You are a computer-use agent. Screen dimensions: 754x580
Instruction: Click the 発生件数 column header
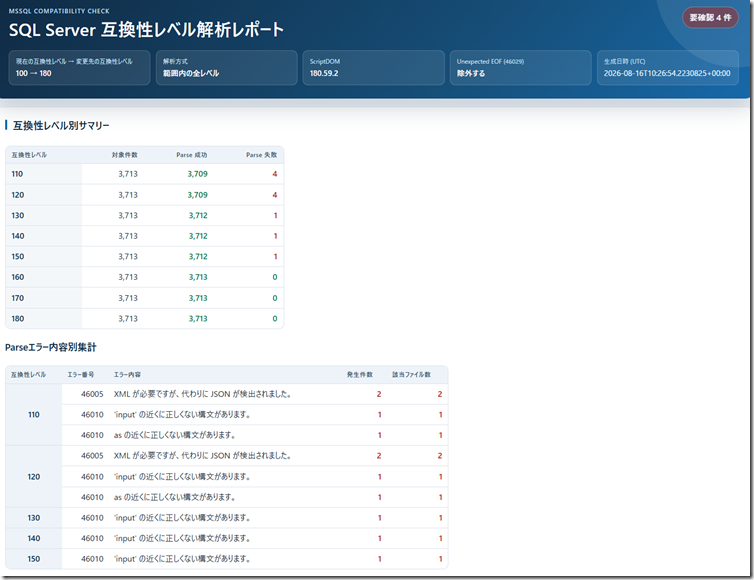click(x=360, y=375)
